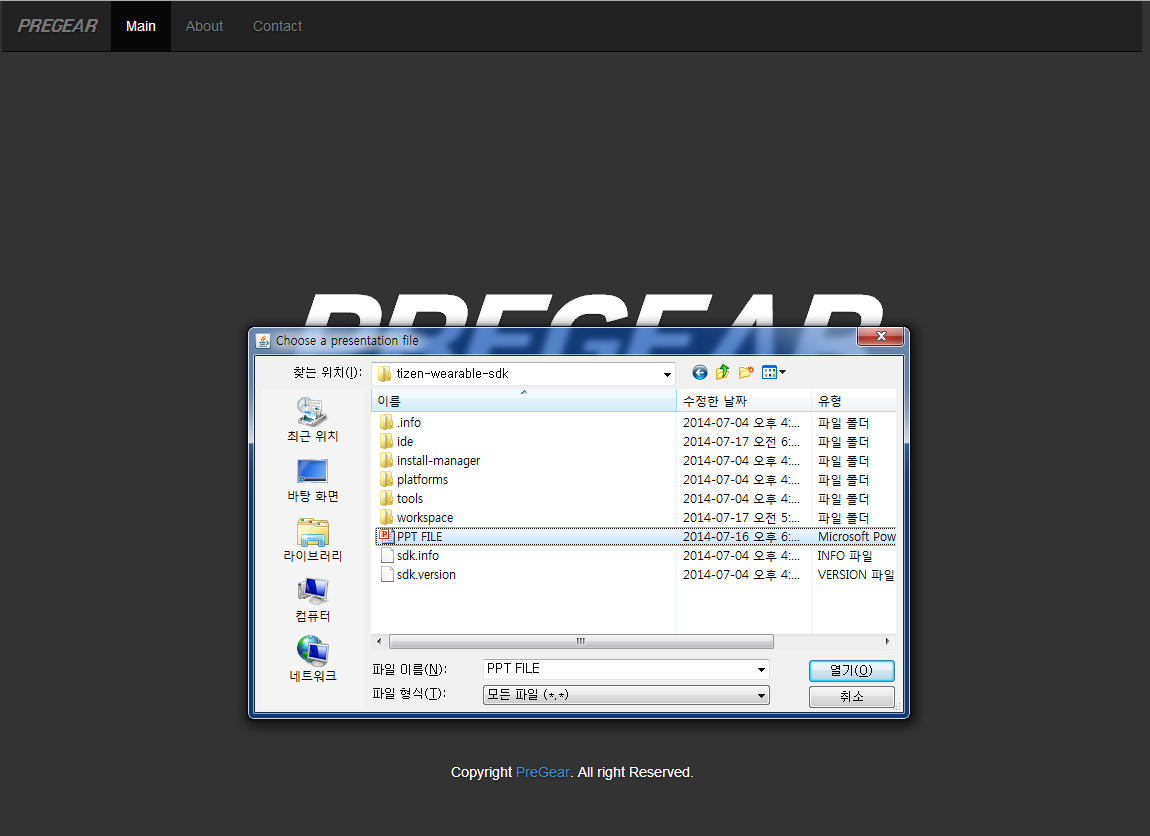The height and width of the screenshot is (836, 1150).
Task: Click the Microsoft Pow type cell
Action: (857, 537)
